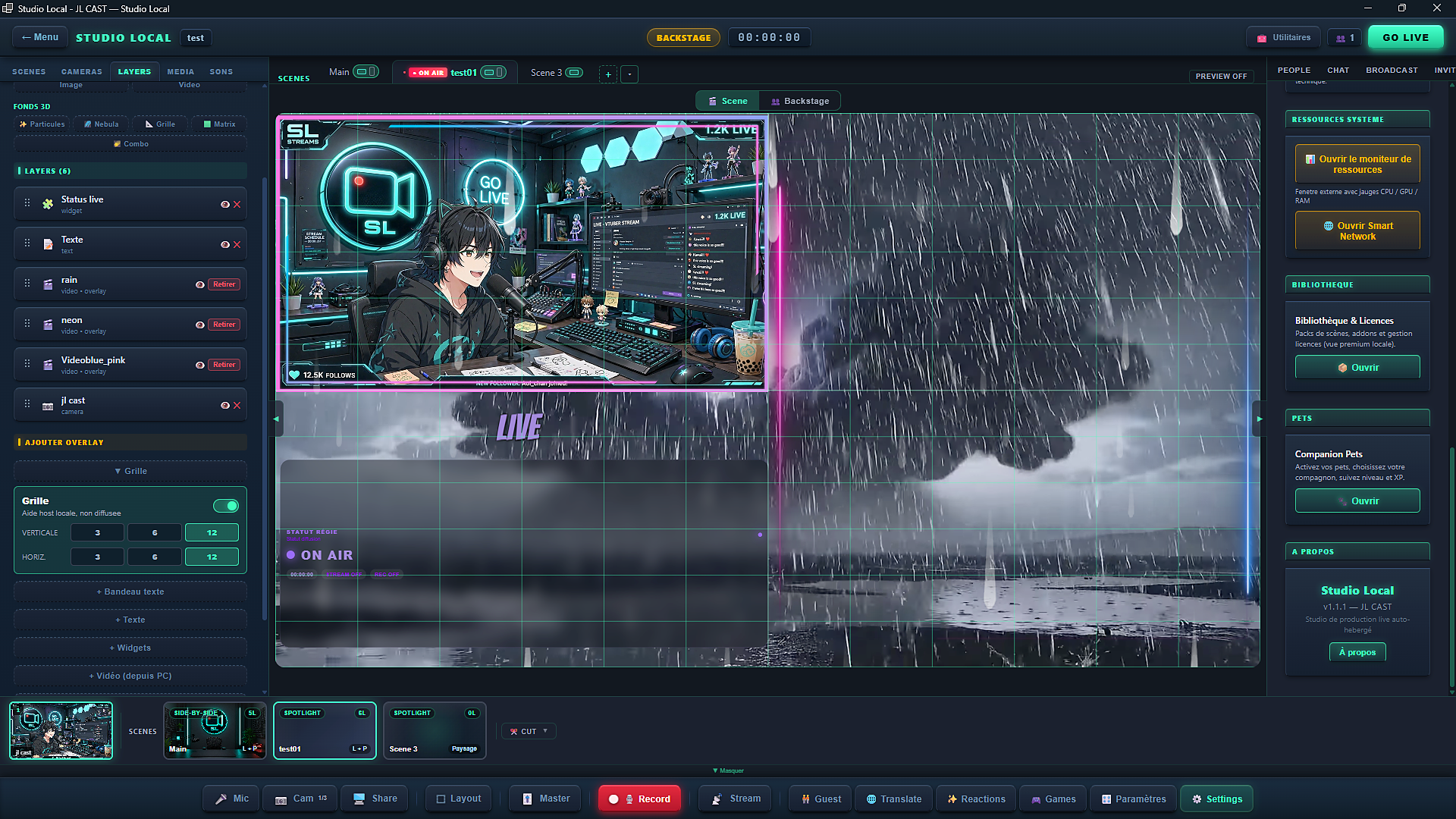The height and width of the screenshot is (819, 1456).
Task: Expand the Bandeau texte section
Action: pos(130,591)
